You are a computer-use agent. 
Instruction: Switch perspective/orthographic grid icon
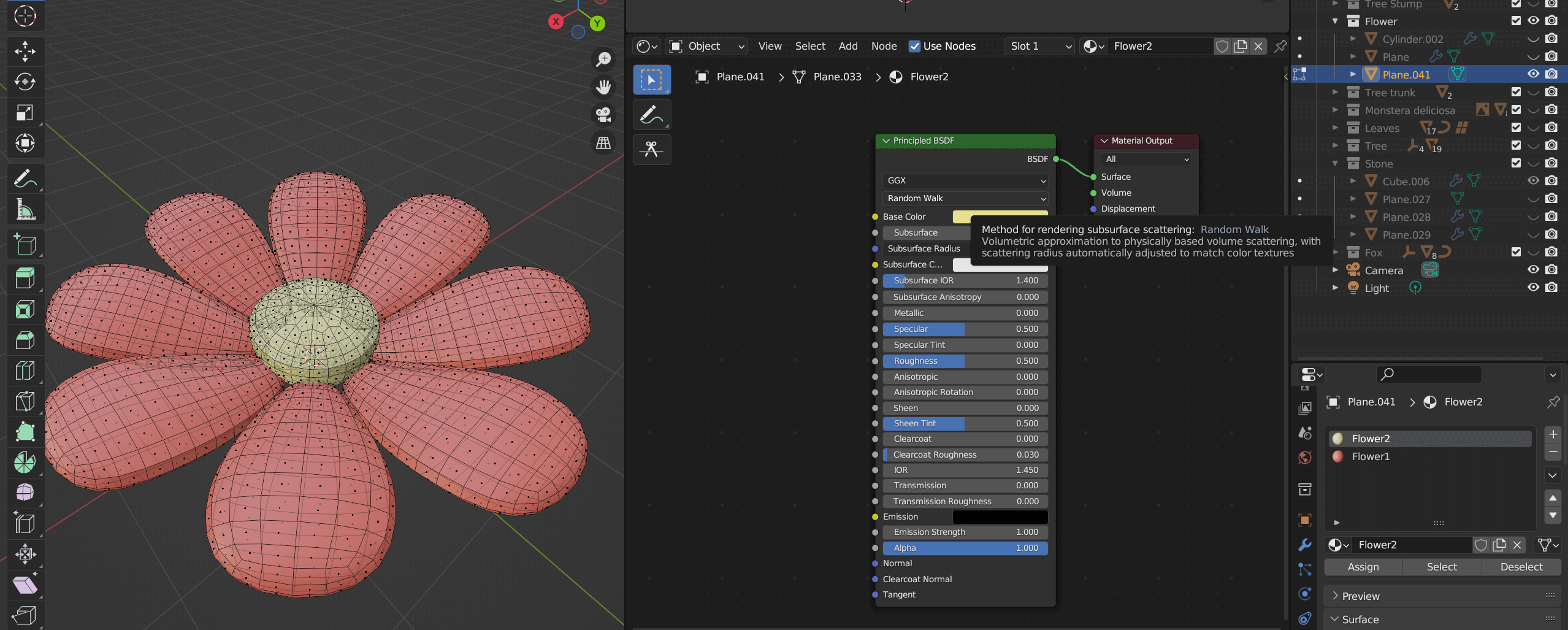(603, 142)
